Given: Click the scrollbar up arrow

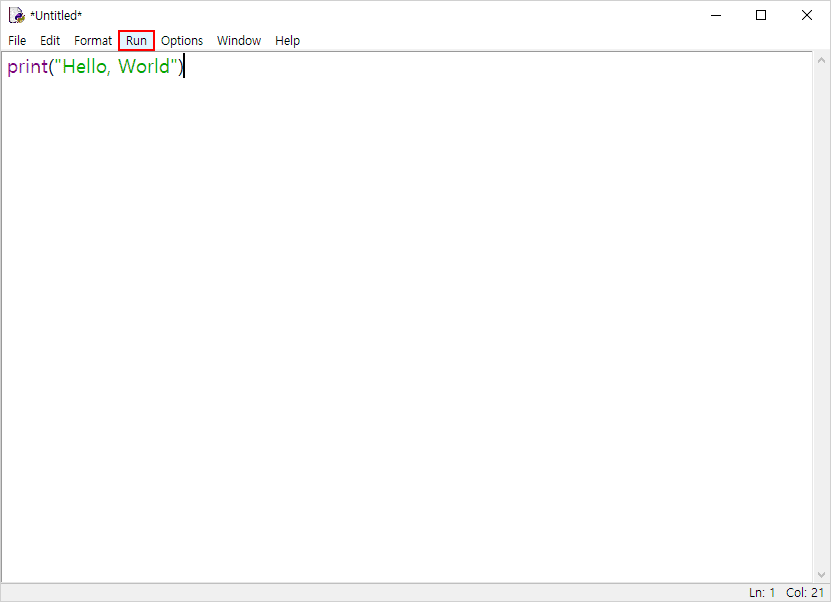Looking at the screenshot, I should pos(821,60).
